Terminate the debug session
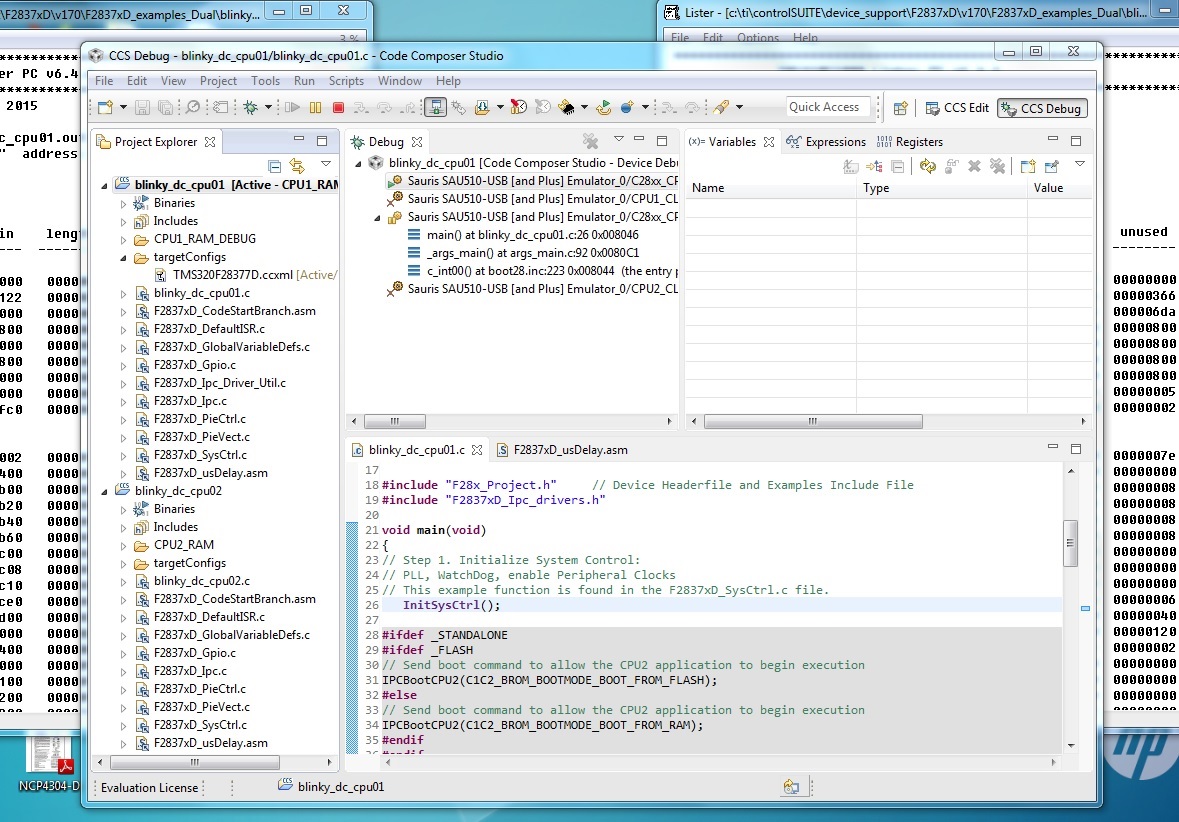The image size is (1179, 822). point(337,107)
